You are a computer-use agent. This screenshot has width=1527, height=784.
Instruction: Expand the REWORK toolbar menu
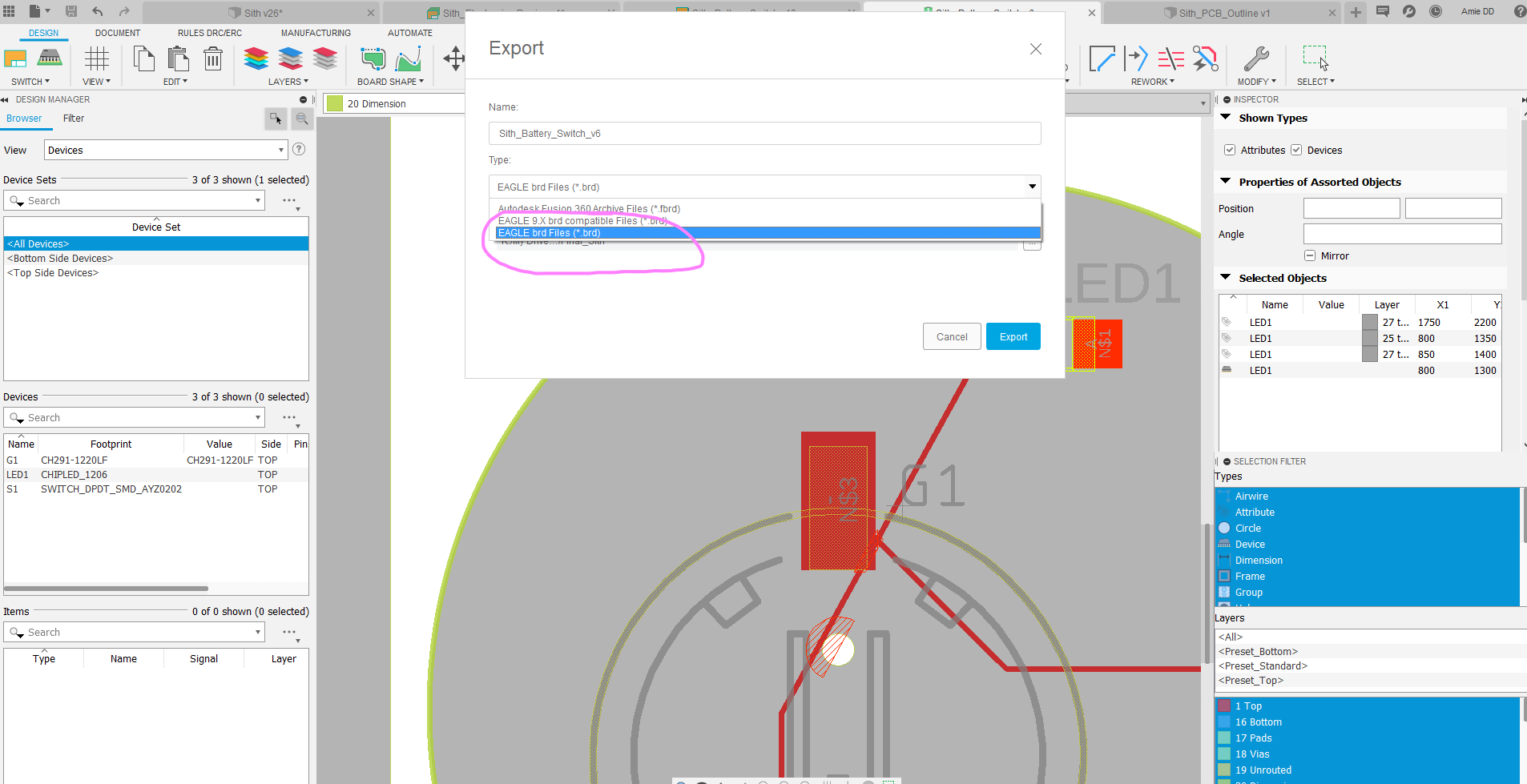pos(1153,82)
